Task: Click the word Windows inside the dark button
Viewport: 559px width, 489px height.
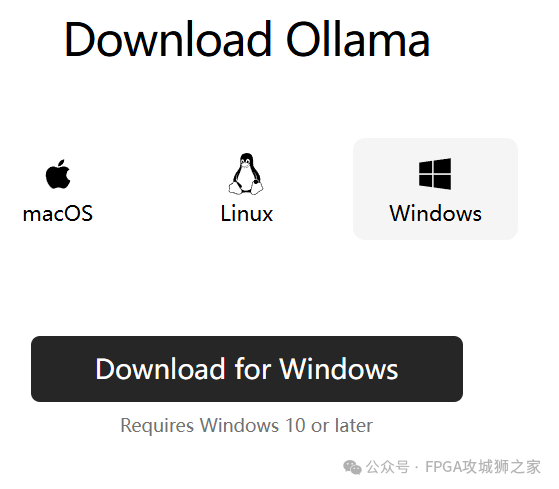Action: pos(339,369)
